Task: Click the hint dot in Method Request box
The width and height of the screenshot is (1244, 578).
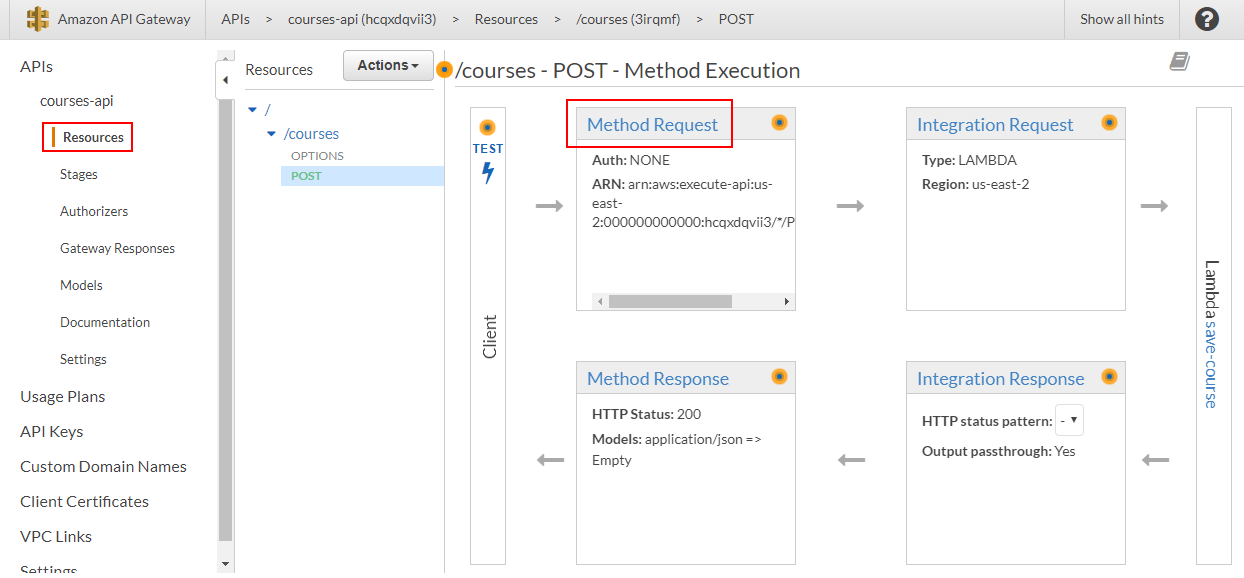Action: coord(779,123)
